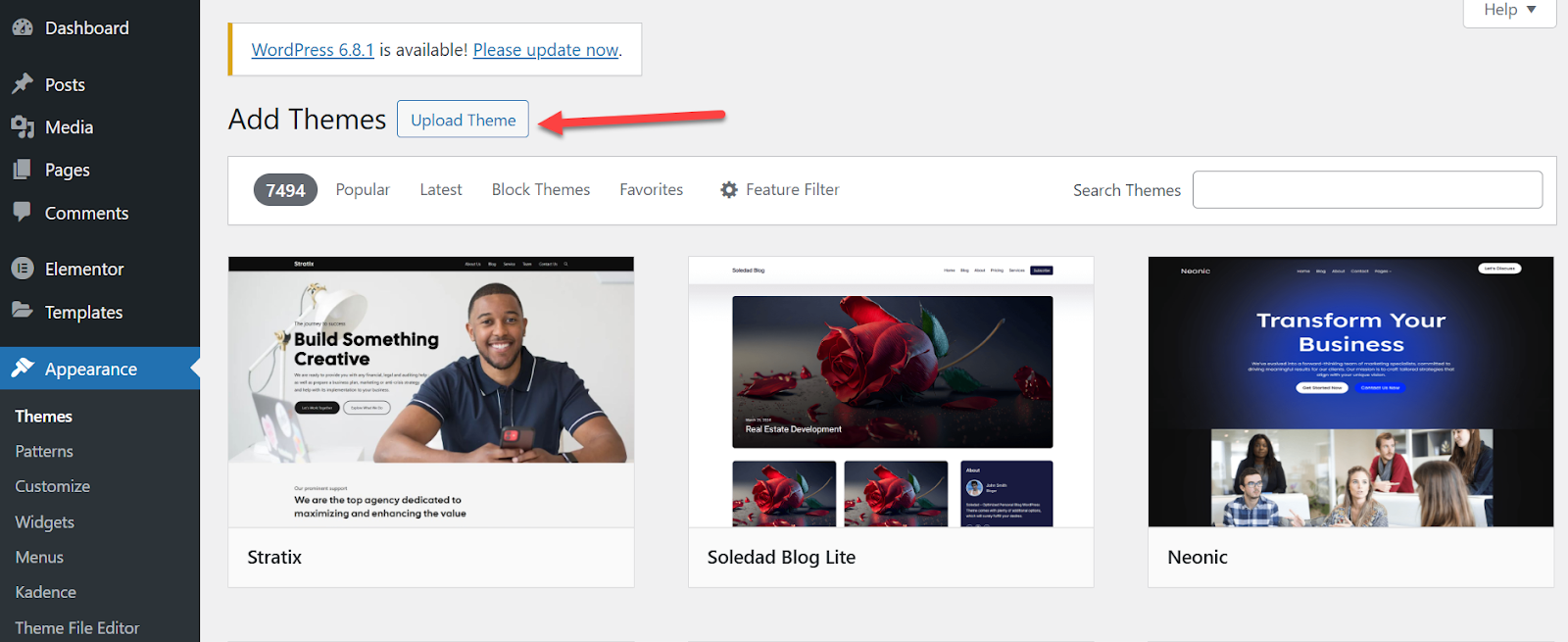Open the Soledad Blog Lite theme screenshot
The image size is (1568, 642).
pyautogui.click(x=891, y=392)
